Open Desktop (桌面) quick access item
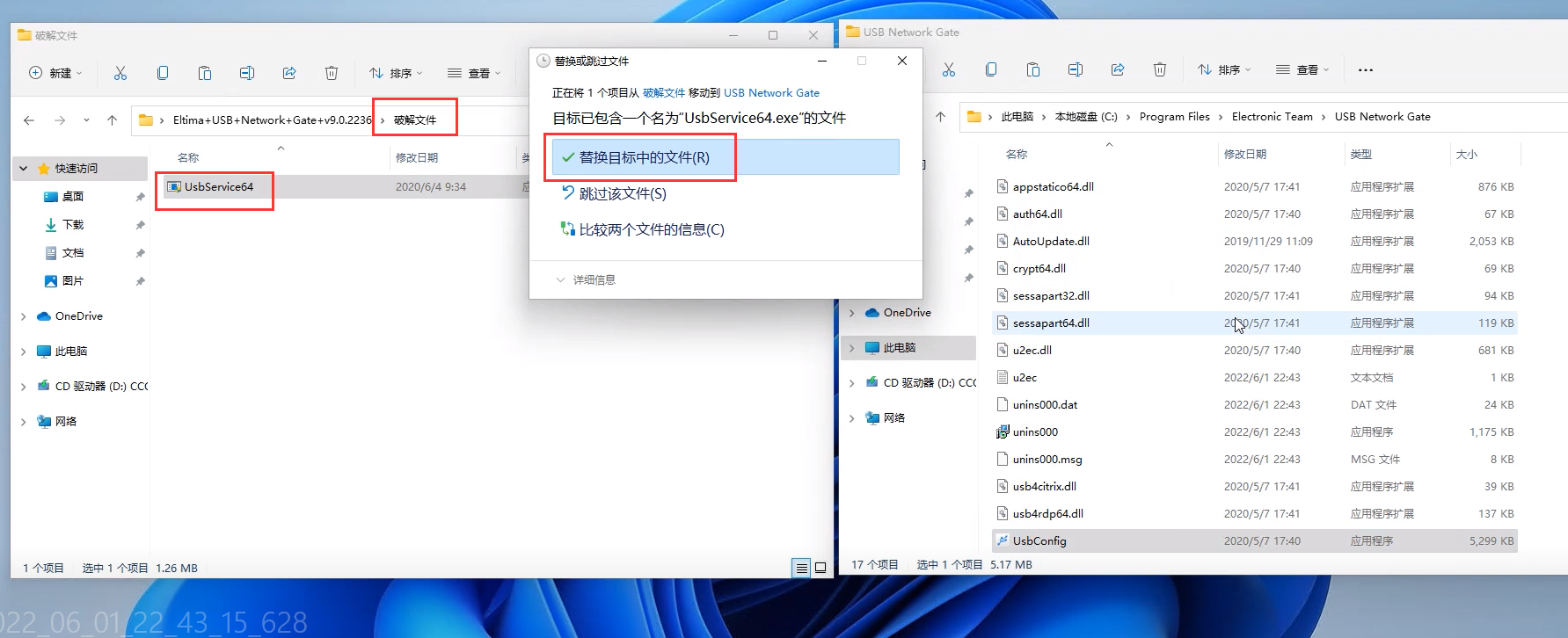The width and height of the screenshot is (1568, 638). pyautogui.click(x=72, y=197)
